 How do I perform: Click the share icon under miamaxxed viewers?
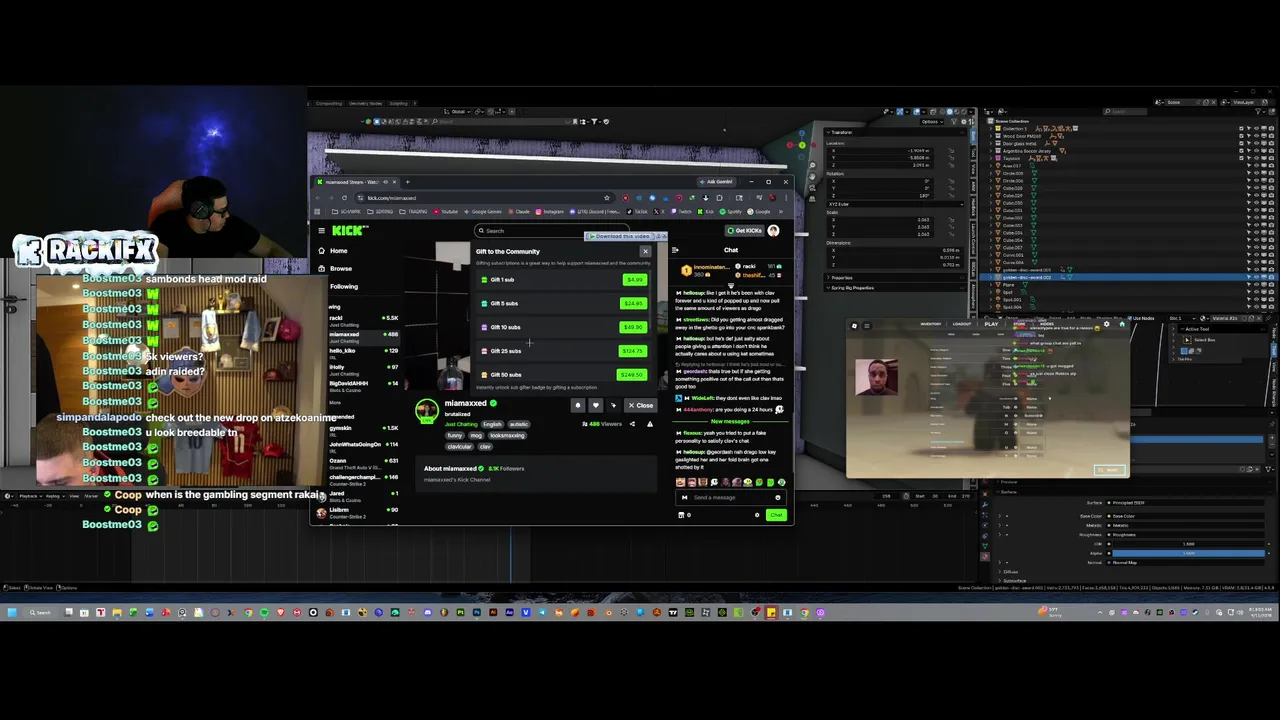click(x=633, y=424)
